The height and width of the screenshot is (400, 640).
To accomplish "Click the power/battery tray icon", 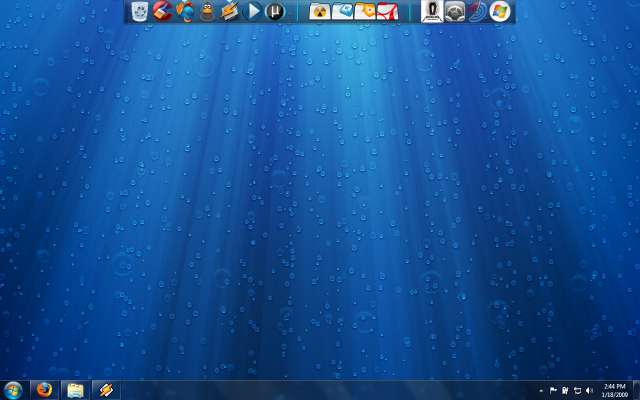I will [565, 391].
